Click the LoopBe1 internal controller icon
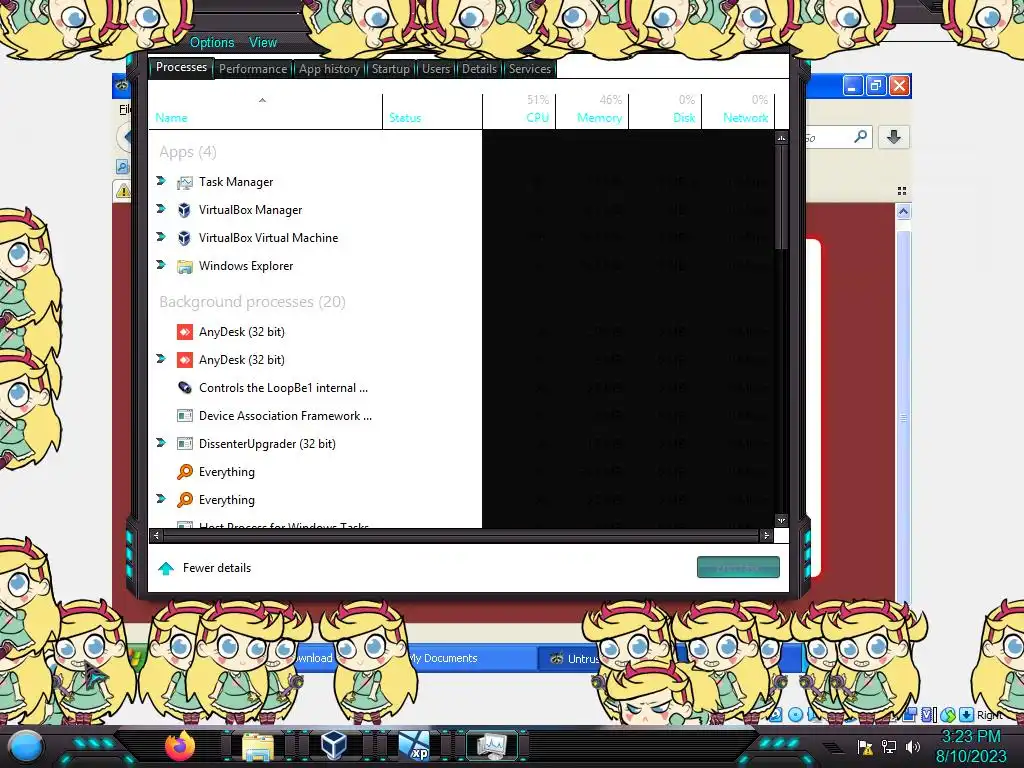Viewport: 1024px width, 768px height. pyautogui.click(x=185, y=388)
